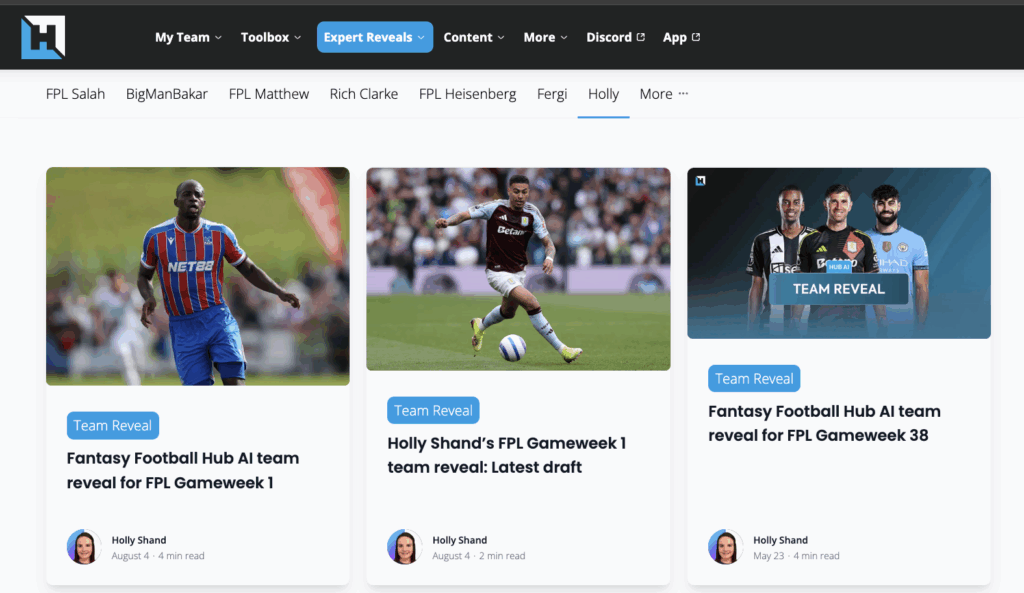Switch to the FPL Salah tab
This screenshot has height=593, width=1024.
[x=76, y=94]
